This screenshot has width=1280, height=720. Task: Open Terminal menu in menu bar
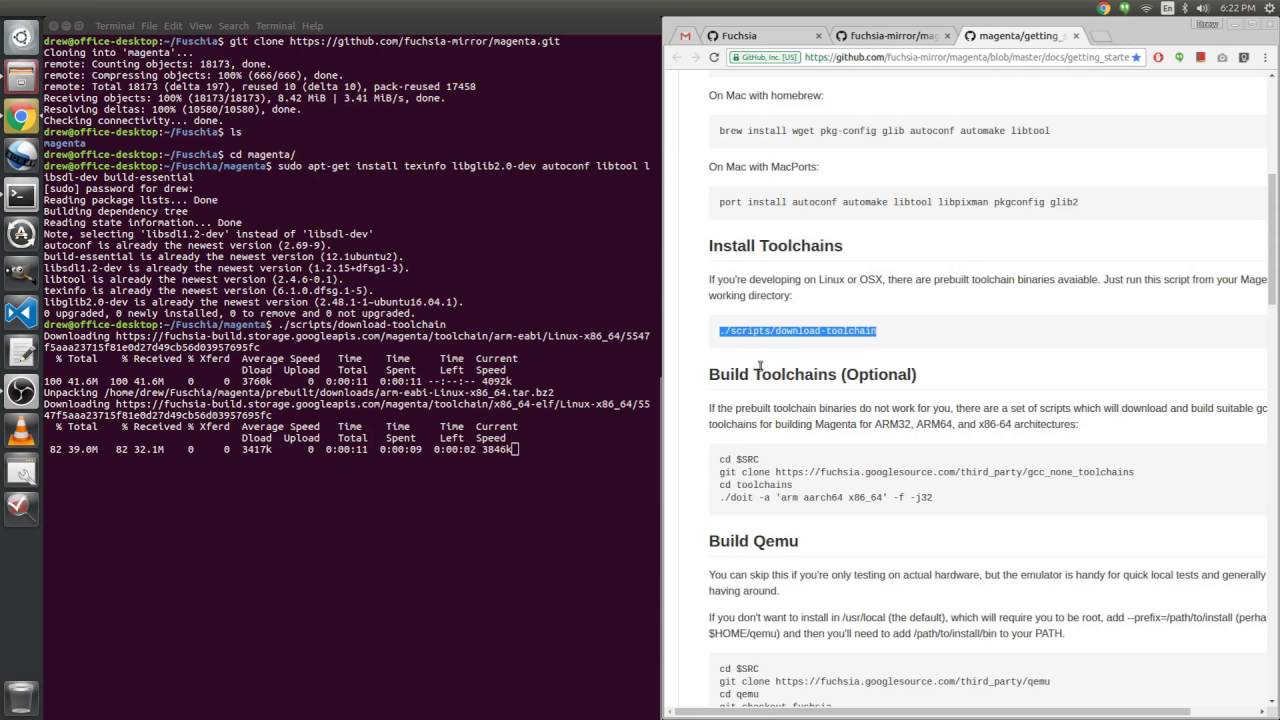277,26
